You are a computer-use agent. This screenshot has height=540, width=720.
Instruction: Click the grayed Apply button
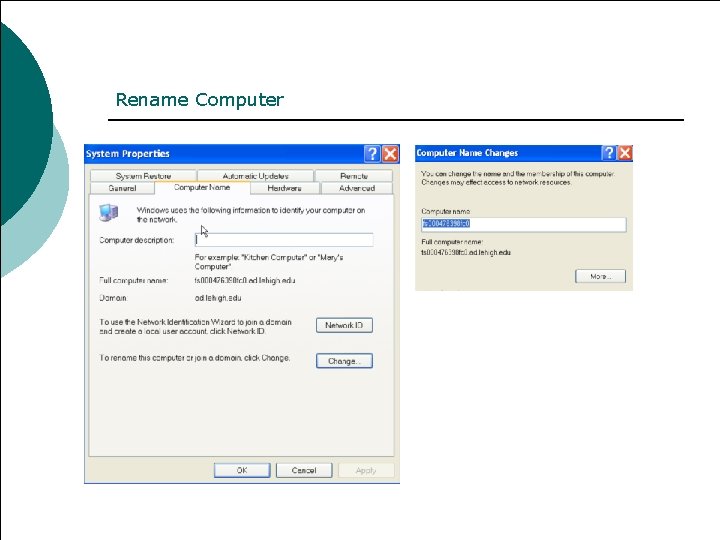tap(366, 470)
